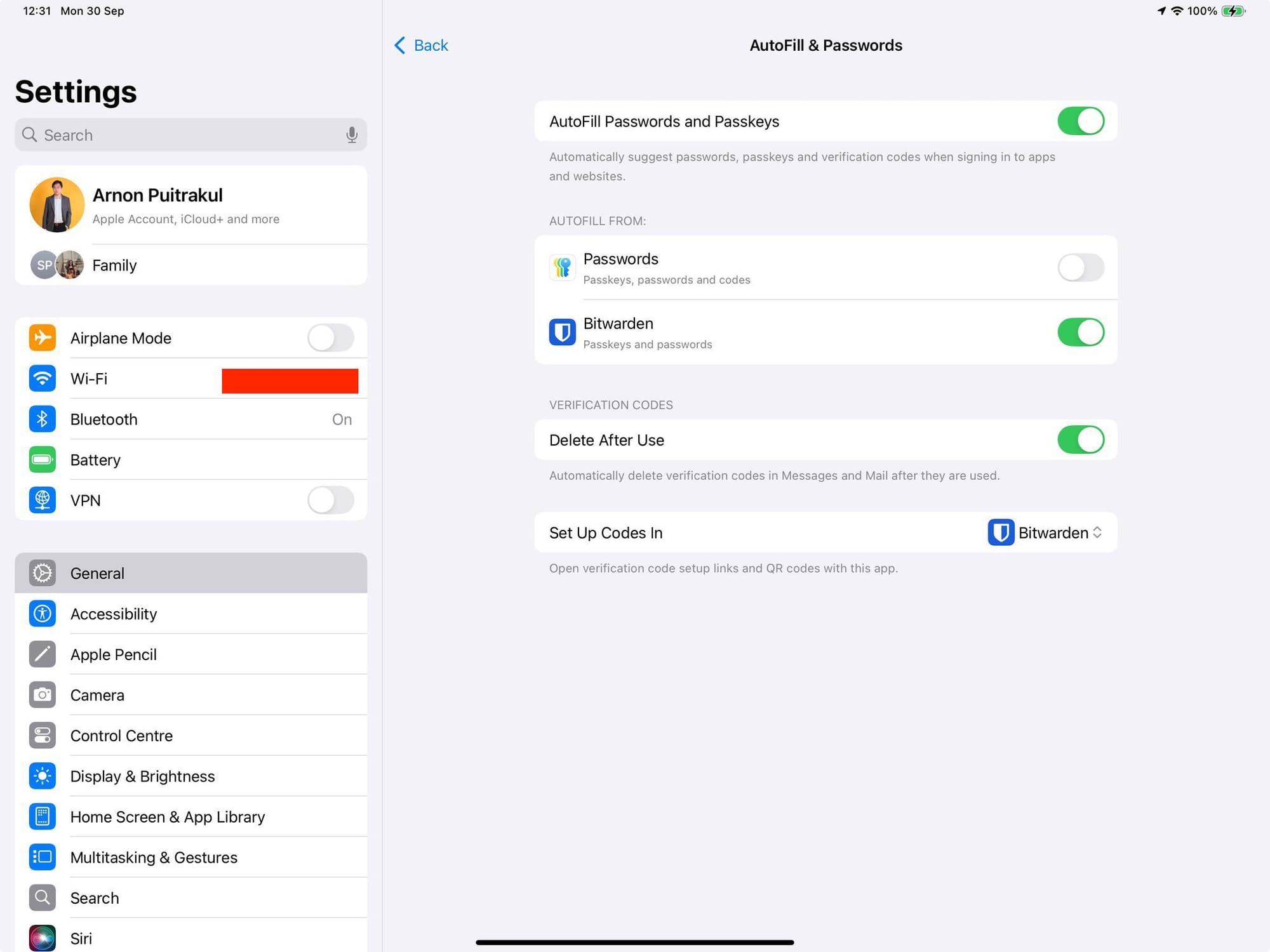Tap the Bluetooth icon in sidebar
1270x952 pixels.
tap(43, 419)
